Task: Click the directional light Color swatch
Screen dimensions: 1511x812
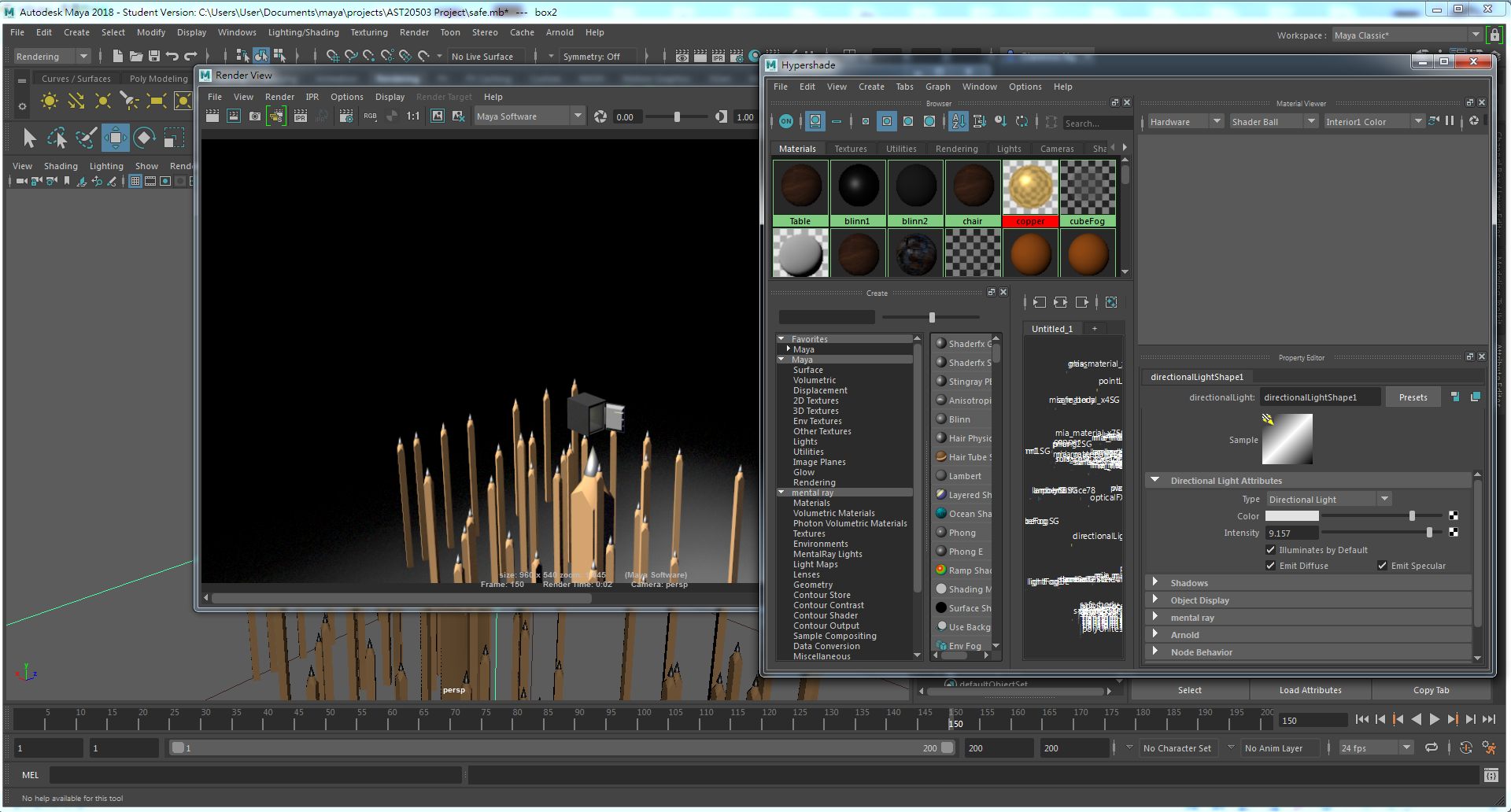Action: 1291,516
